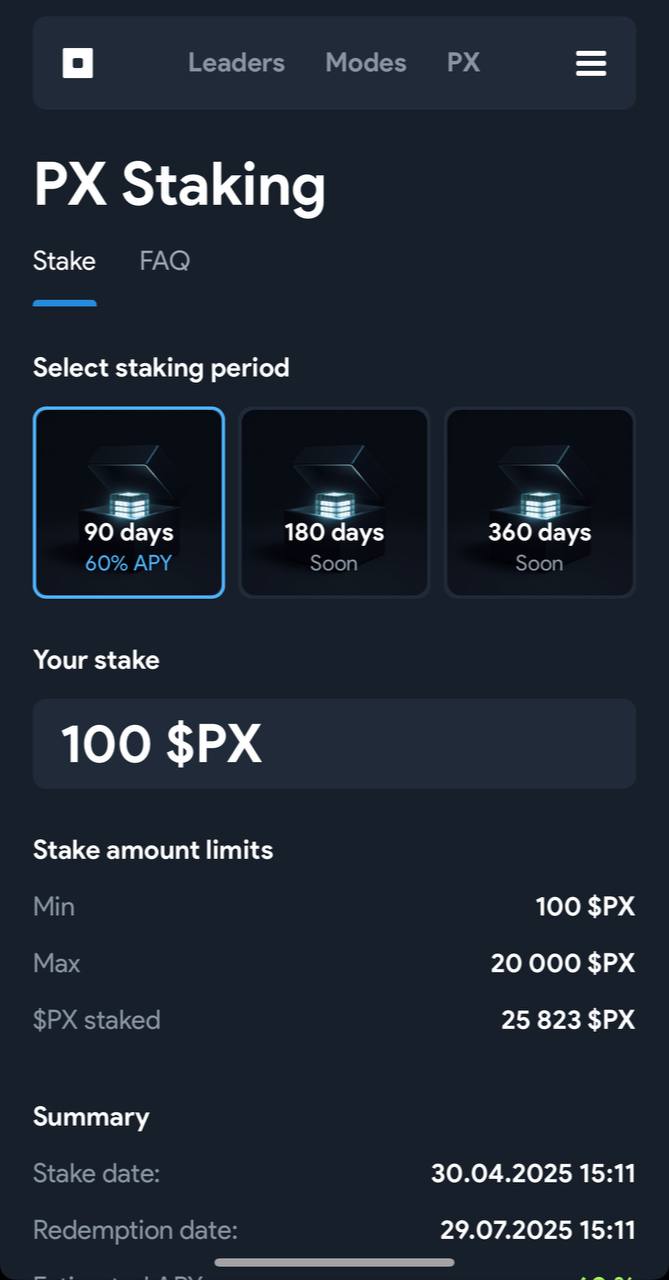Image resolution: width=669 pixels, height=1280 pixels.
Task: Tap the Stake date value
Action: [x=533, y=1173]
